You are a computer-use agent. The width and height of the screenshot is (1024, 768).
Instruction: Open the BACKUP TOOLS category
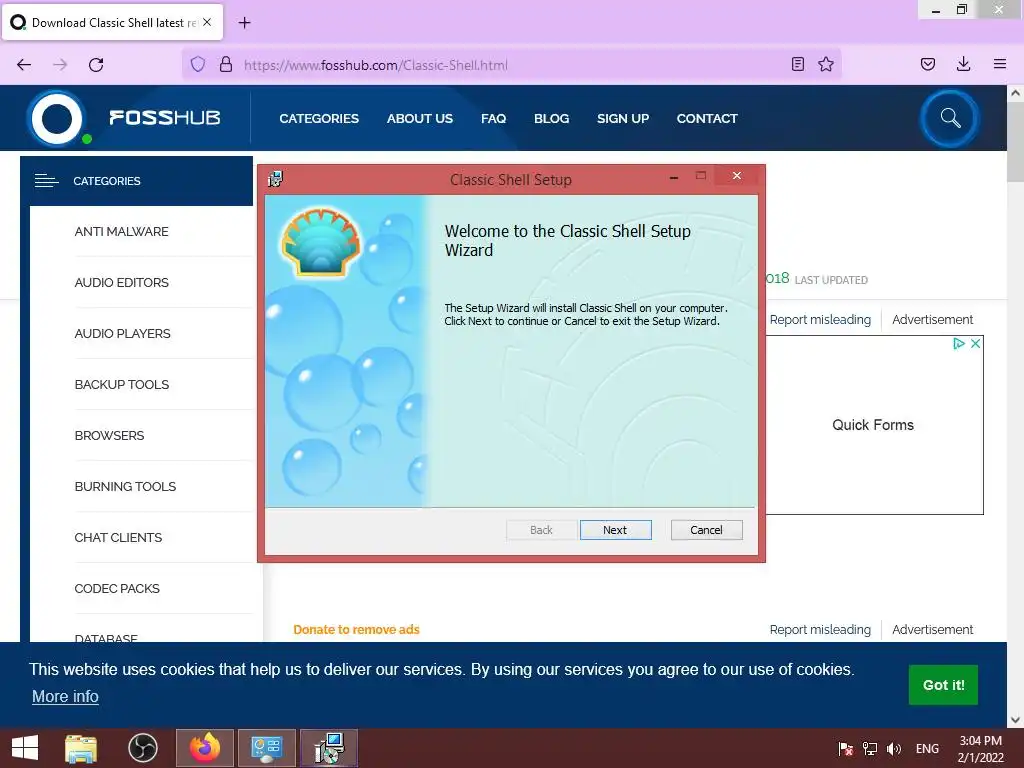[121, 385]
